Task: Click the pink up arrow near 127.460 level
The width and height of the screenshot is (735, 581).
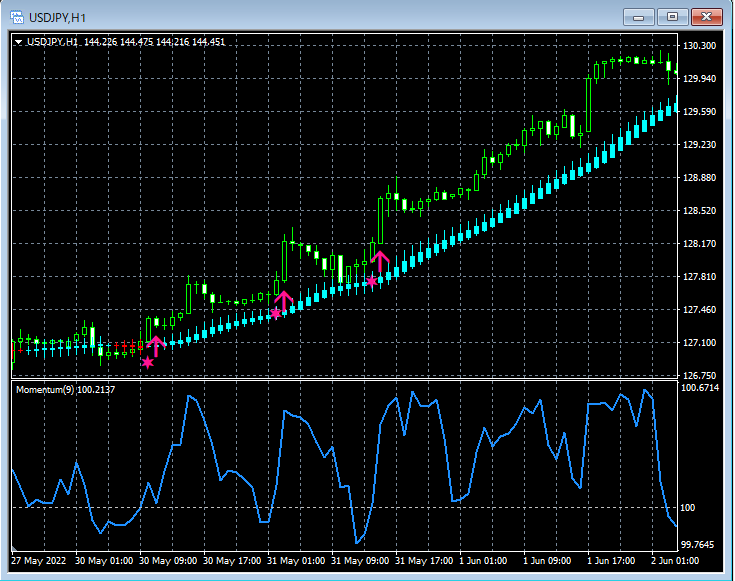Action: click(x=284, y=302)
